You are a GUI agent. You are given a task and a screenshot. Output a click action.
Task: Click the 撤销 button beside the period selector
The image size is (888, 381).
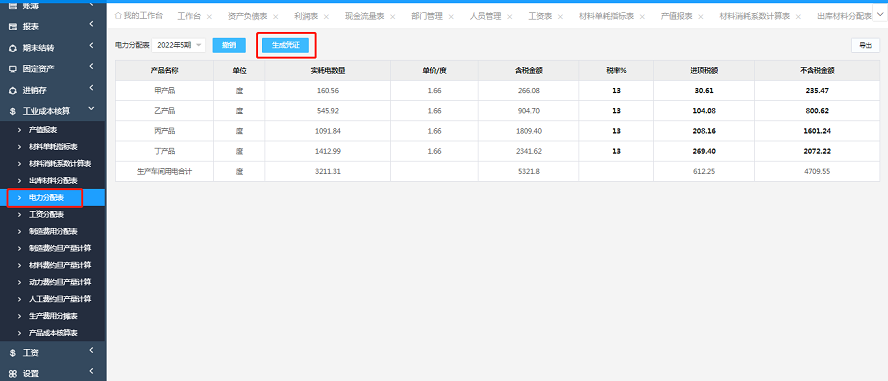pyautogui.click(x=229, y=45)
